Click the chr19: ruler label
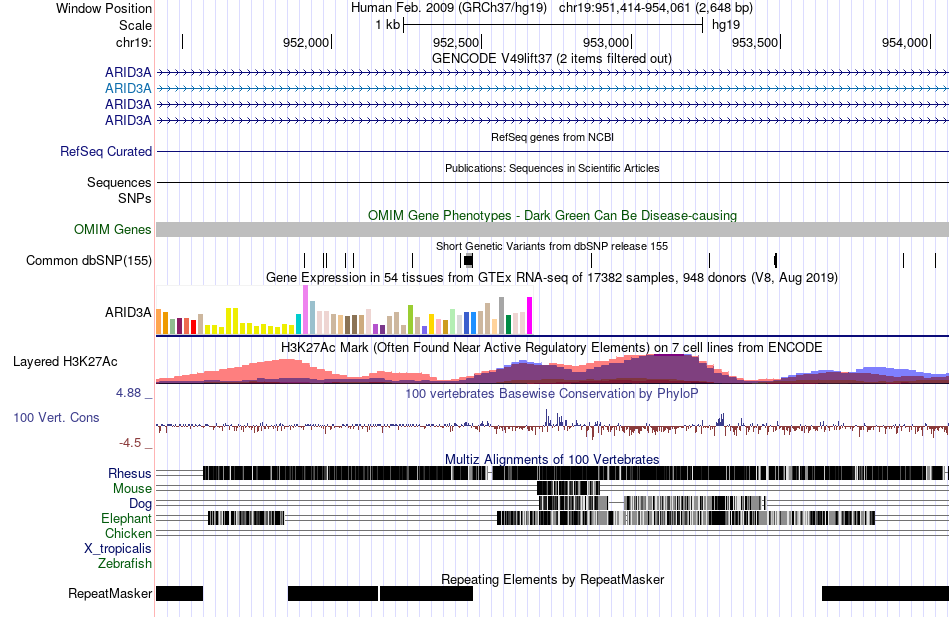Screen dimensions: 950x617 pos(134,42)
